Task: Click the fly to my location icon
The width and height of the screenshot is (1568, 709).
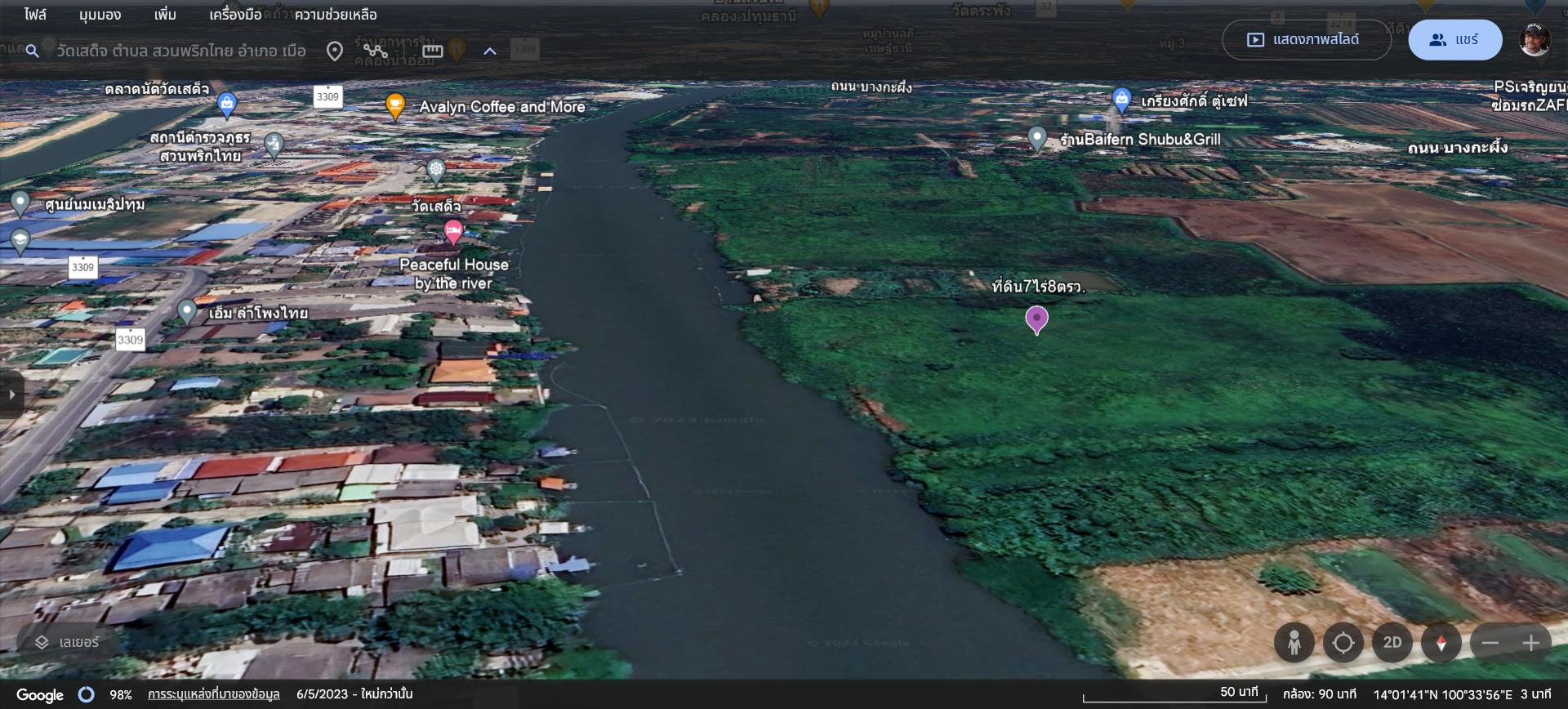Action: (1343, 643)
